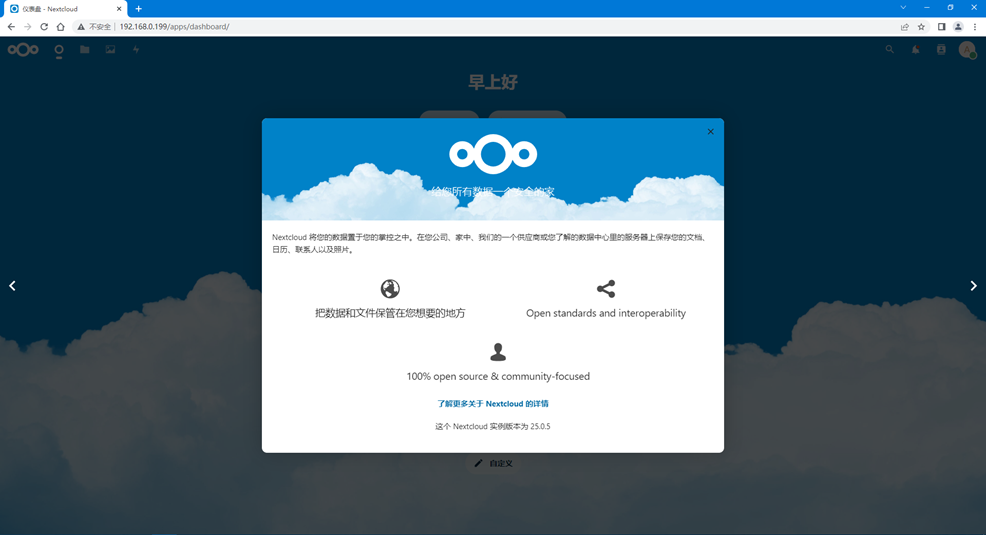Screen dimensions: 986x535
Task: Click text 100% open source & community-focused
Action: (x=498, y=377)
